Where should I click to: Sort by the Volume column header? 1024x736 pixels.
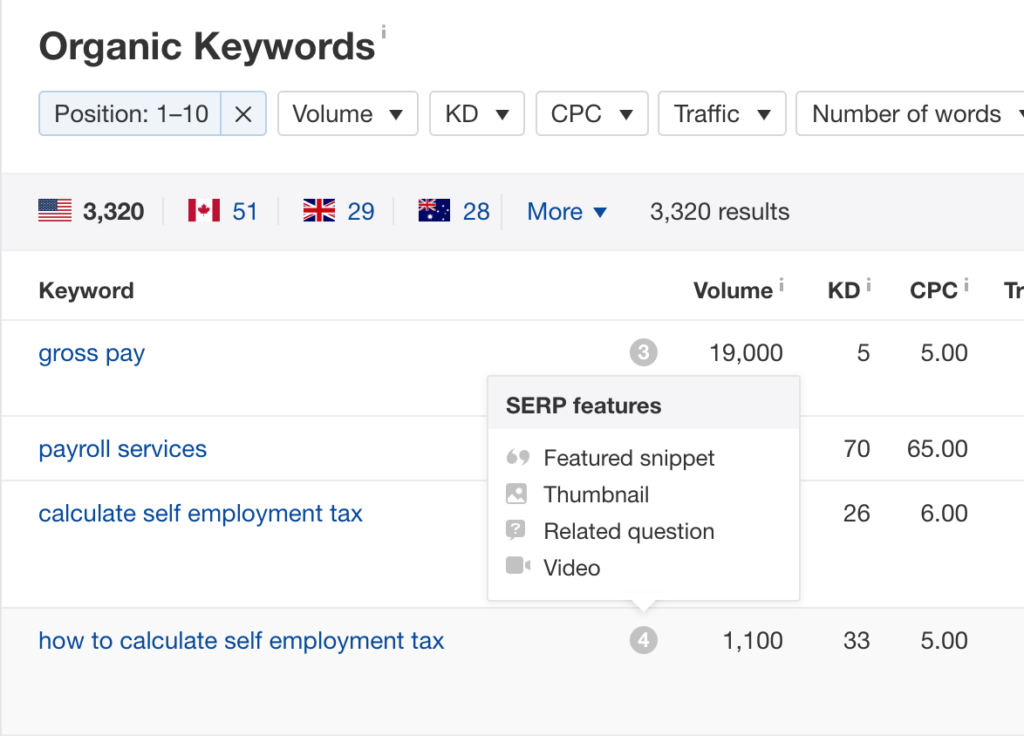tap(733, 291)
